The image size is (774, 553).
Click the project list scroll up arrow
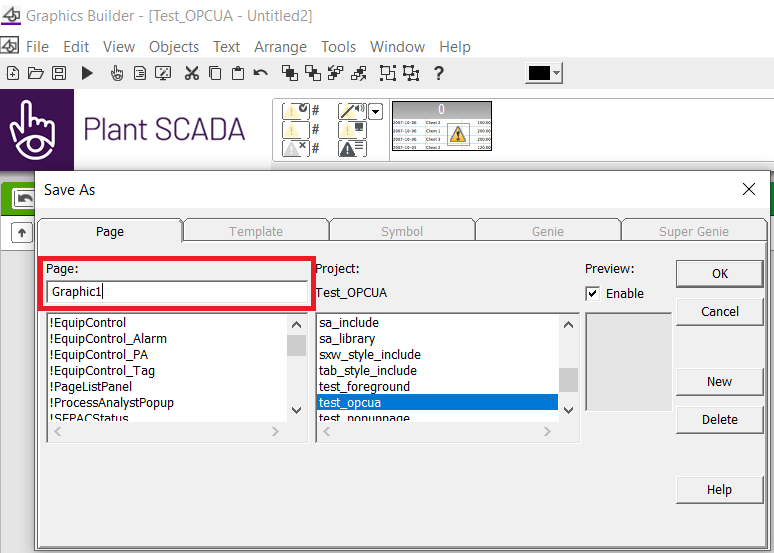[x=569, y=324]
